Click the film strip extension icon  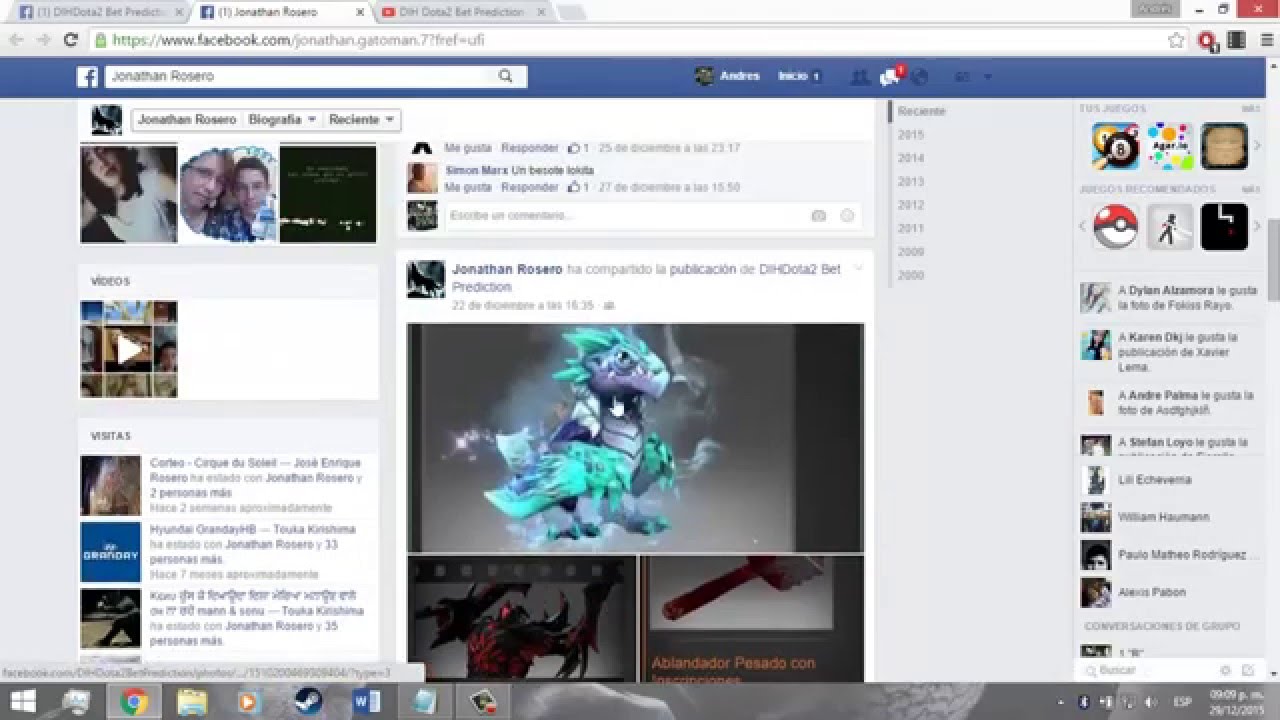tap(1236, 40)
